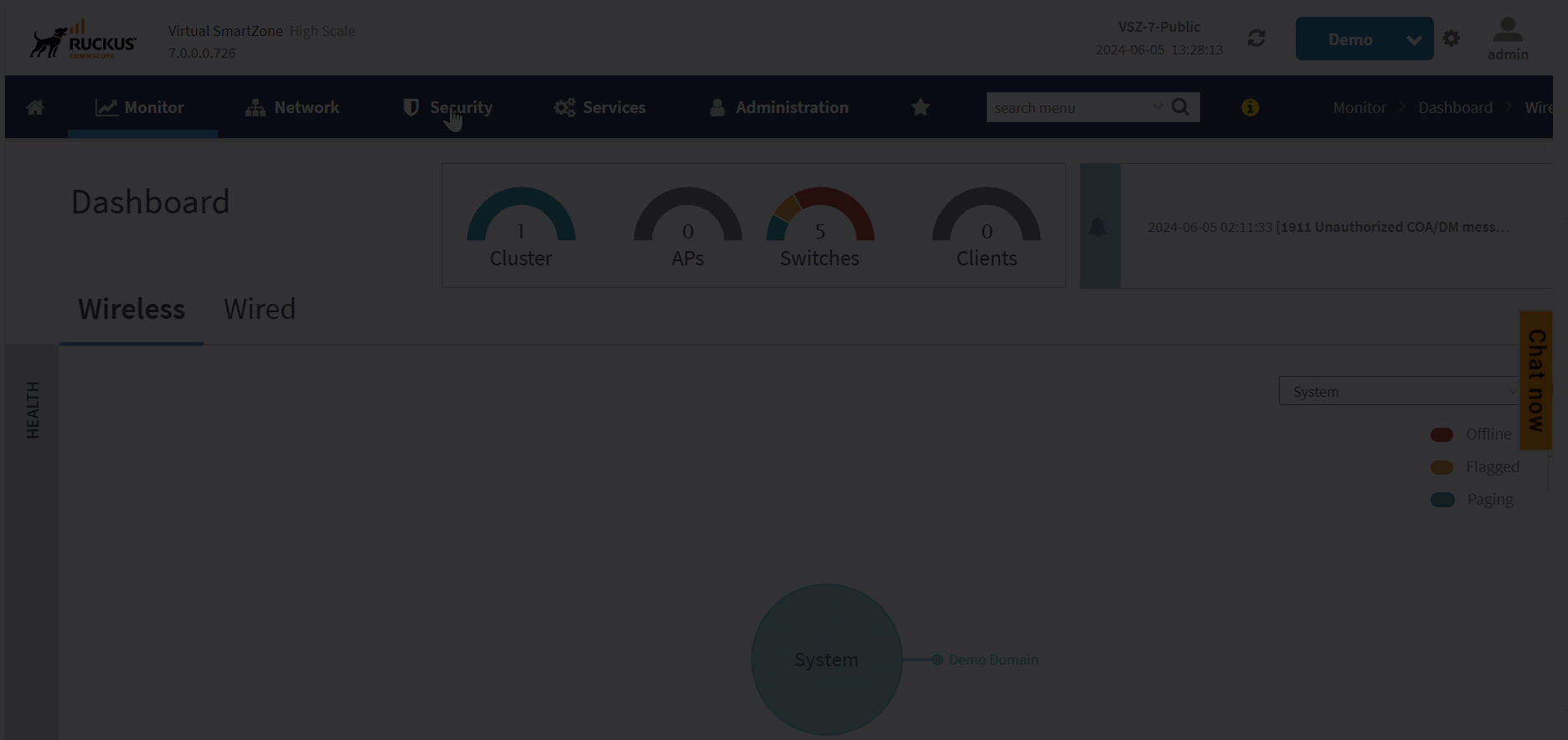Click the version 7.0.0.0.726 text

click(x=202, y=53)
